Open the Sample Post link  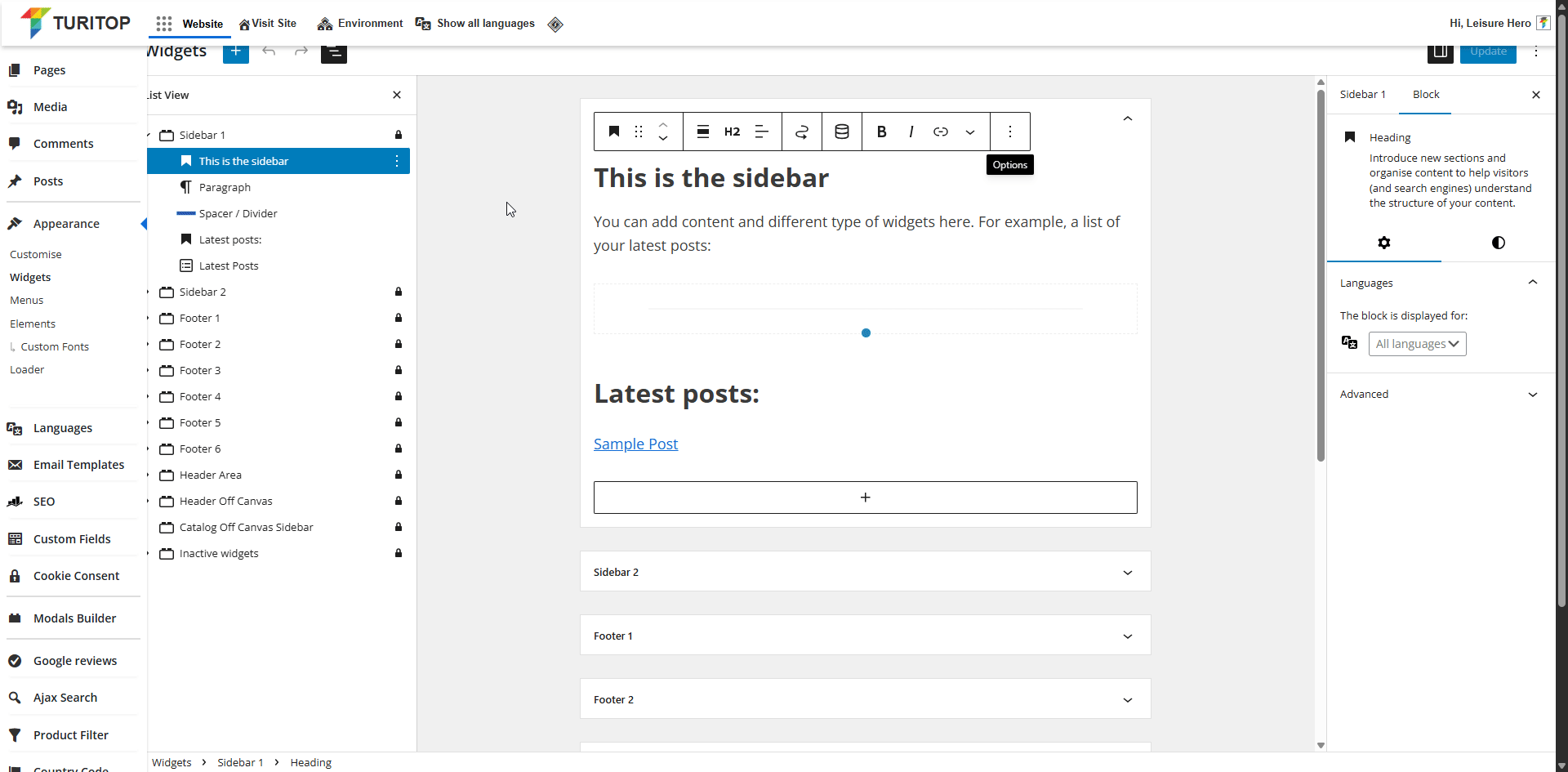pos(635,444)
